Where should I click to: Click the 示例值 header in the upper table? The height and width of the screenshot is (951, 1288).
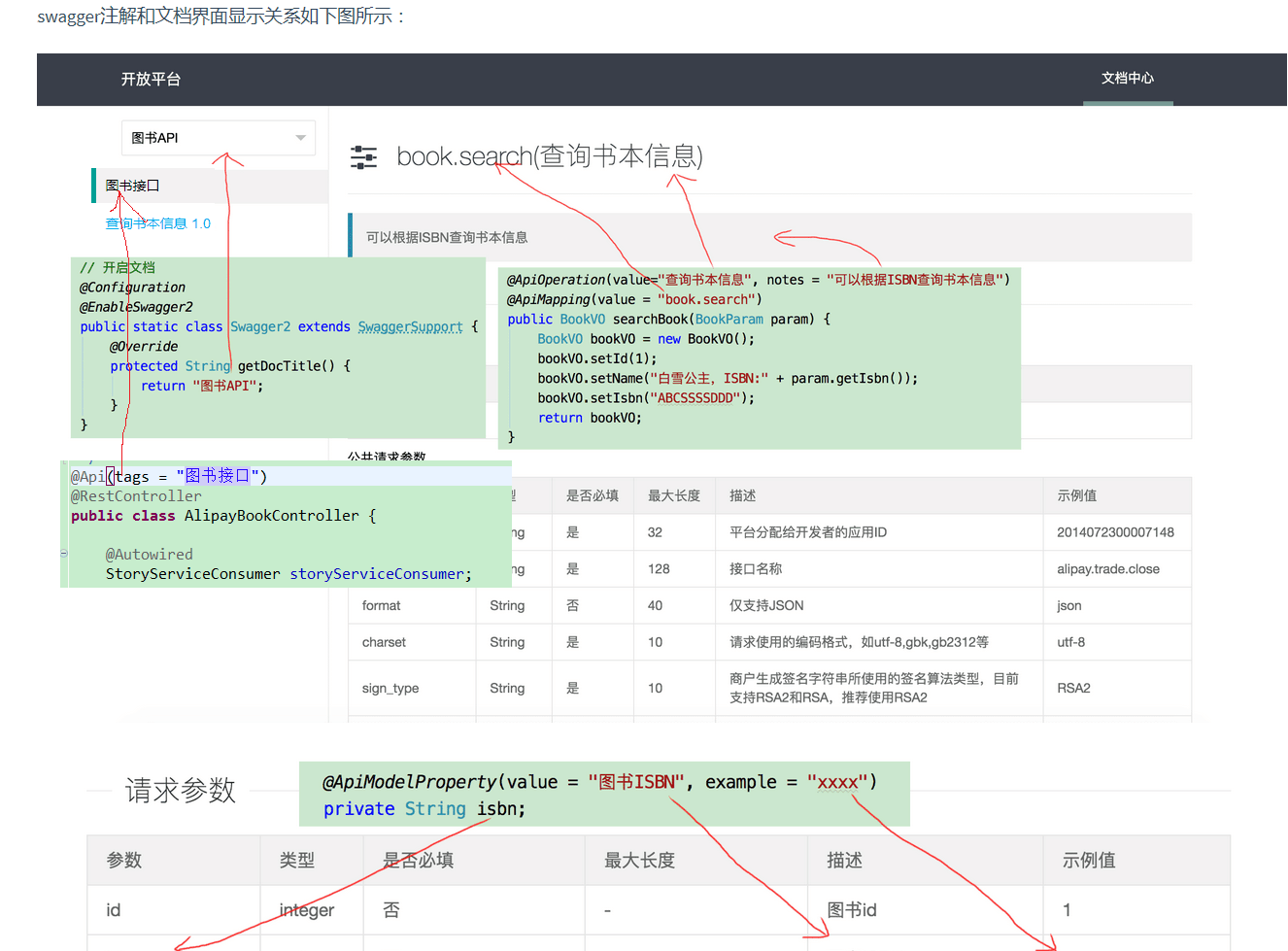coord(1076,495)
